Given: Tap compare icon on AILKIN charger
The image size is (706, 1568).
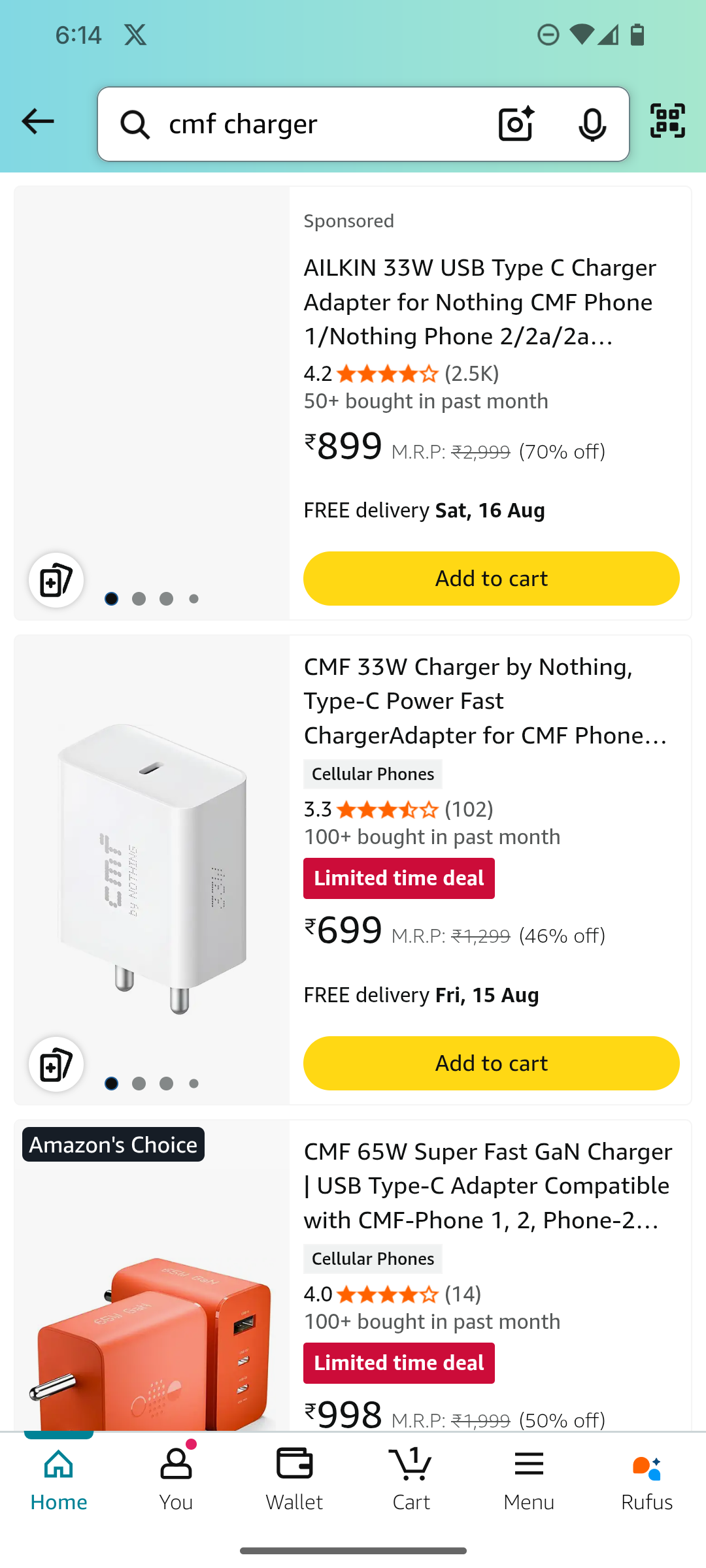Looking at the screenshot, I should pyautogui.click(x=56, y=580).
